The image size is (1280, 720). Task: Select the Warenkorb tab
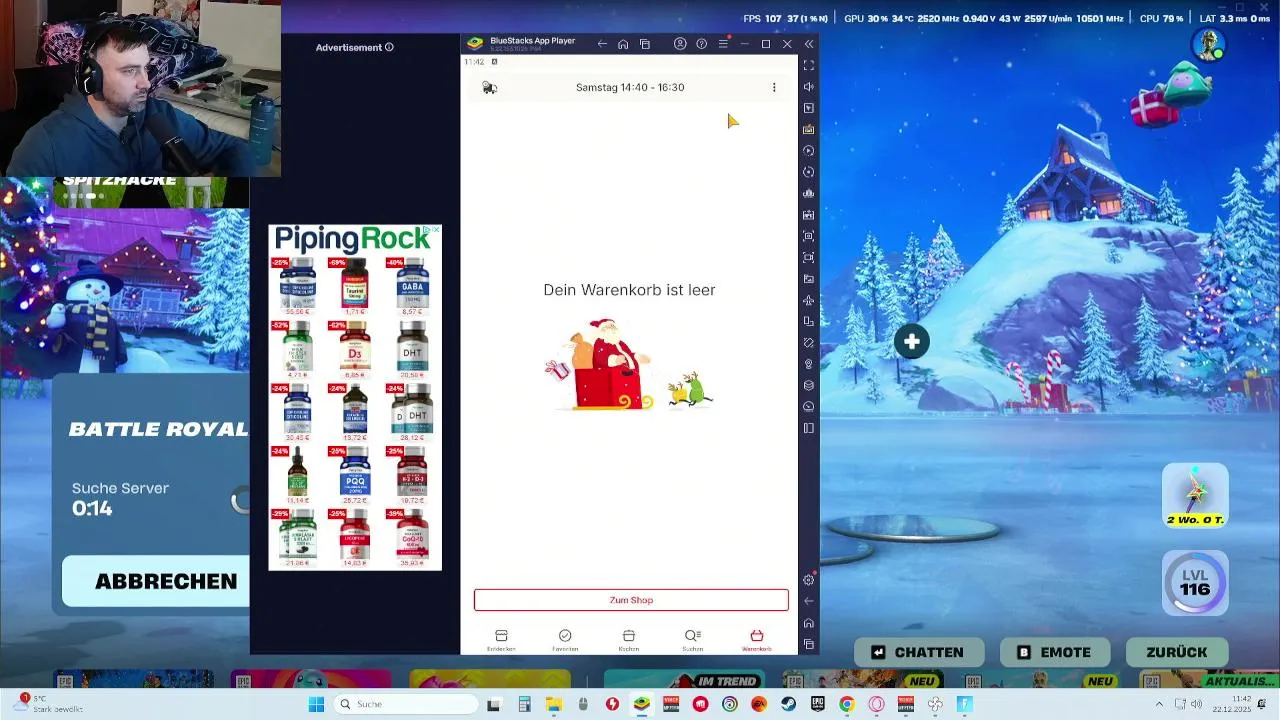(x=757, y=640)
